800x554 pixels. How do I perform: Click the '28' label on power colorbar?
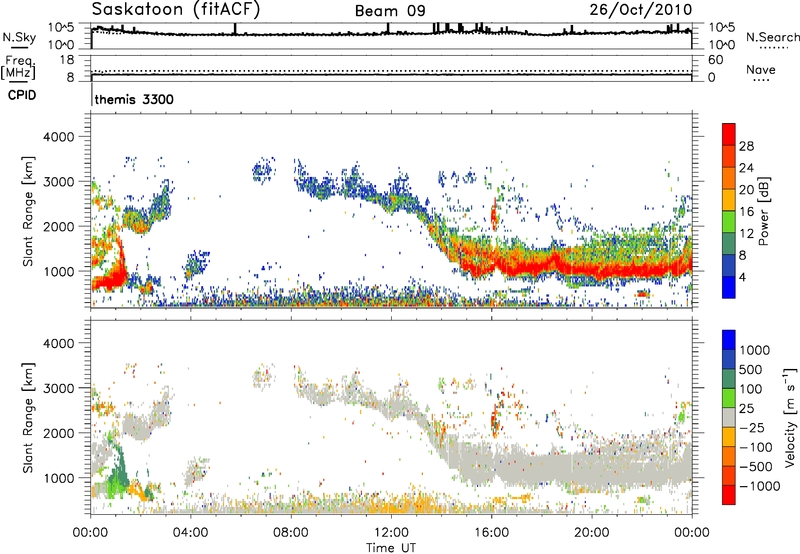point(746,146)
